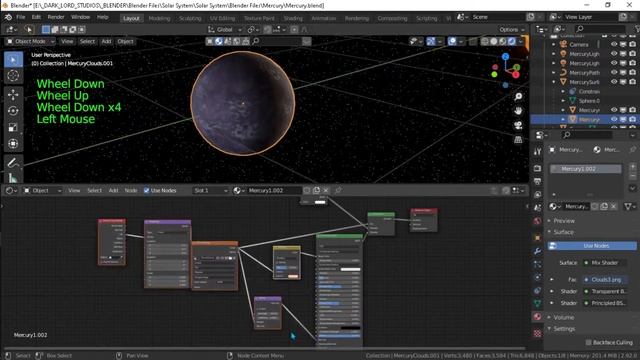Select Mercury1.002 material slot in list
The image size is (640, 360).
585,169
